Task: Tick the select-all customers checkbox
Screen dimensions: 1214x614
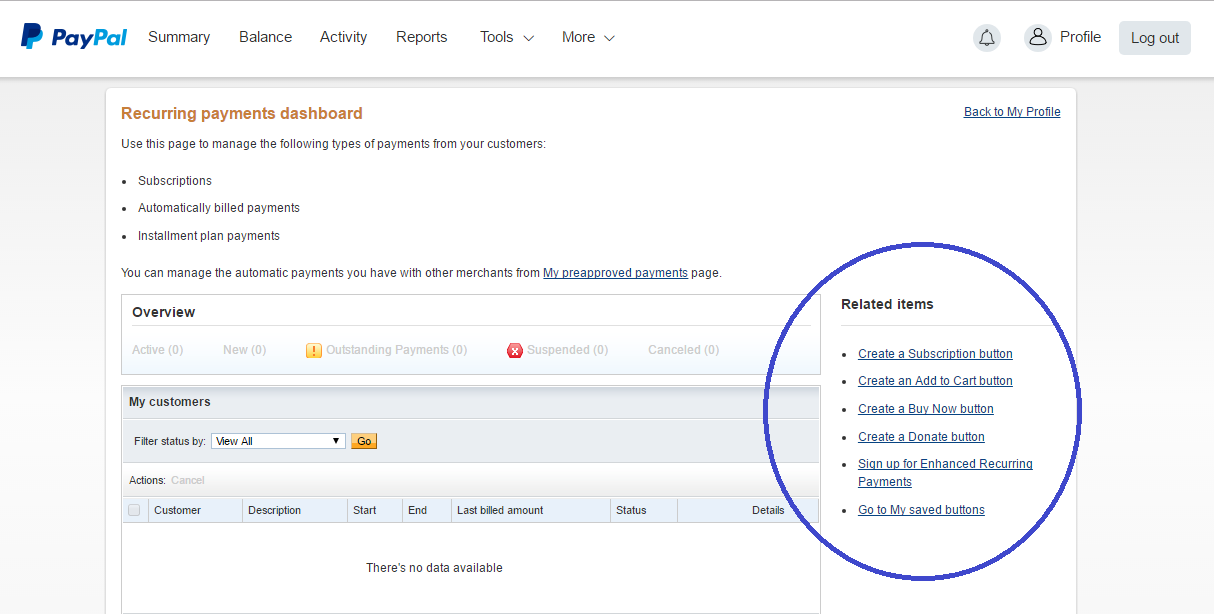Action: coord(134,510)
